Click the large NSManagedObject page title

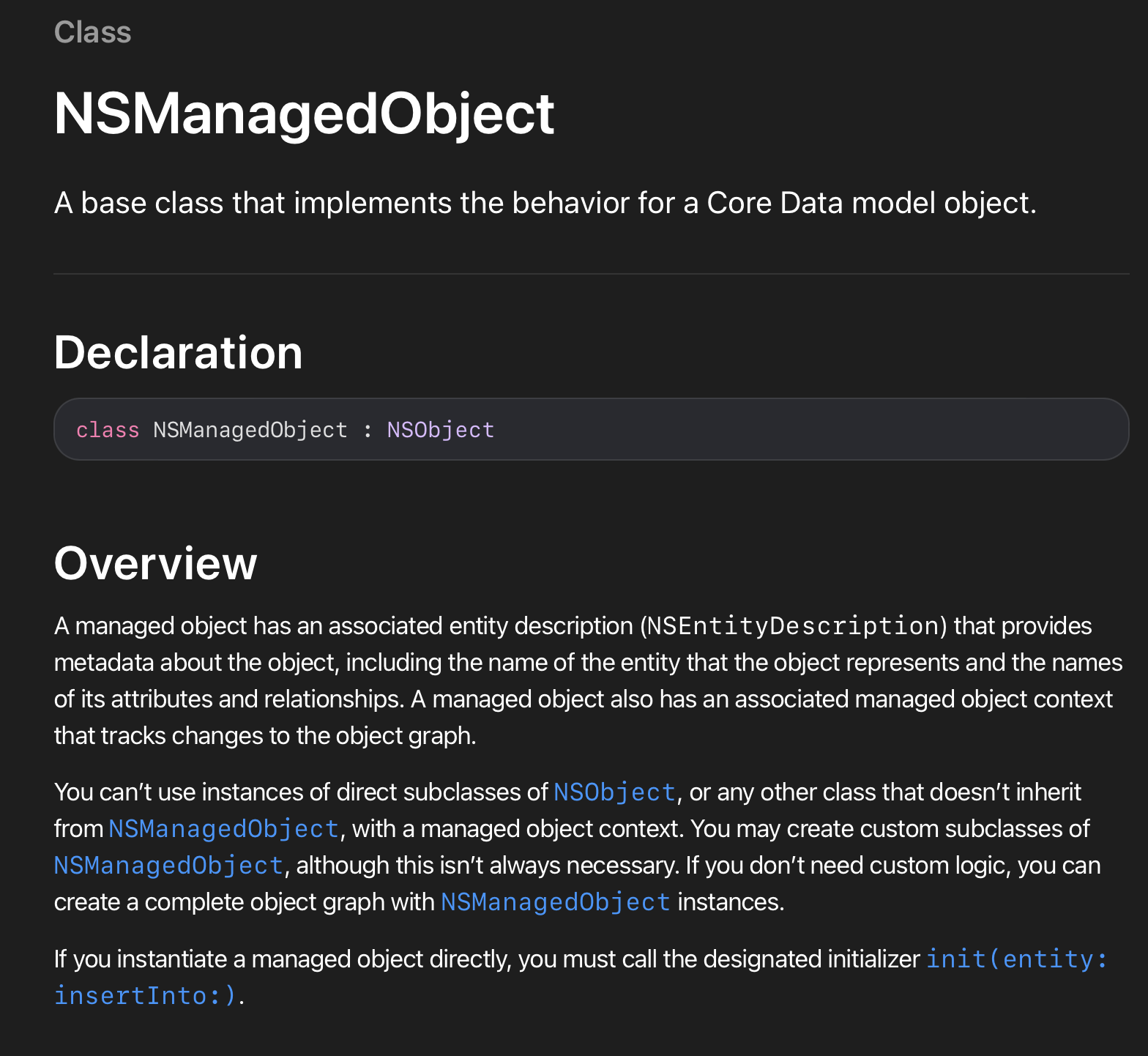click(x=304, y=114)
